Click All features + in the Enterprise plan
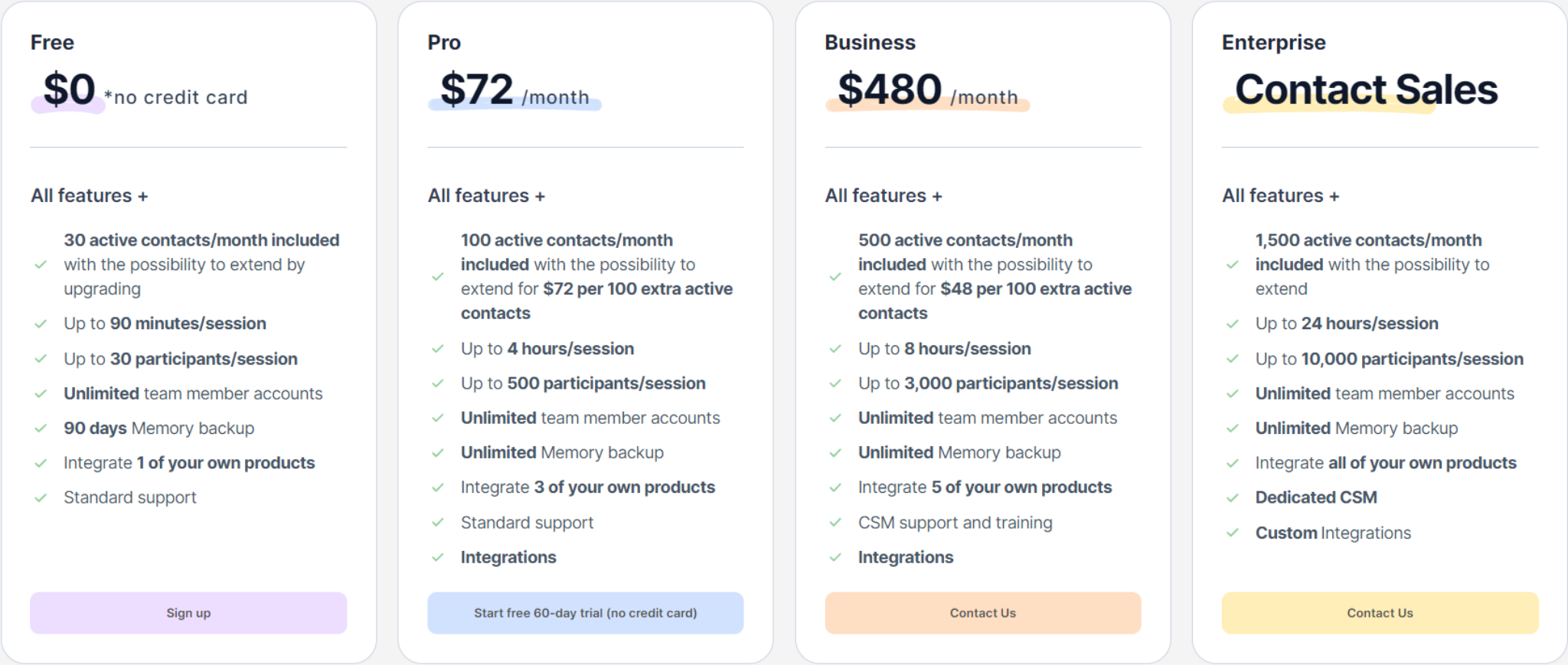Image resolution: width=1568 pixels, height=665 pixels. tap(1281, 196)
